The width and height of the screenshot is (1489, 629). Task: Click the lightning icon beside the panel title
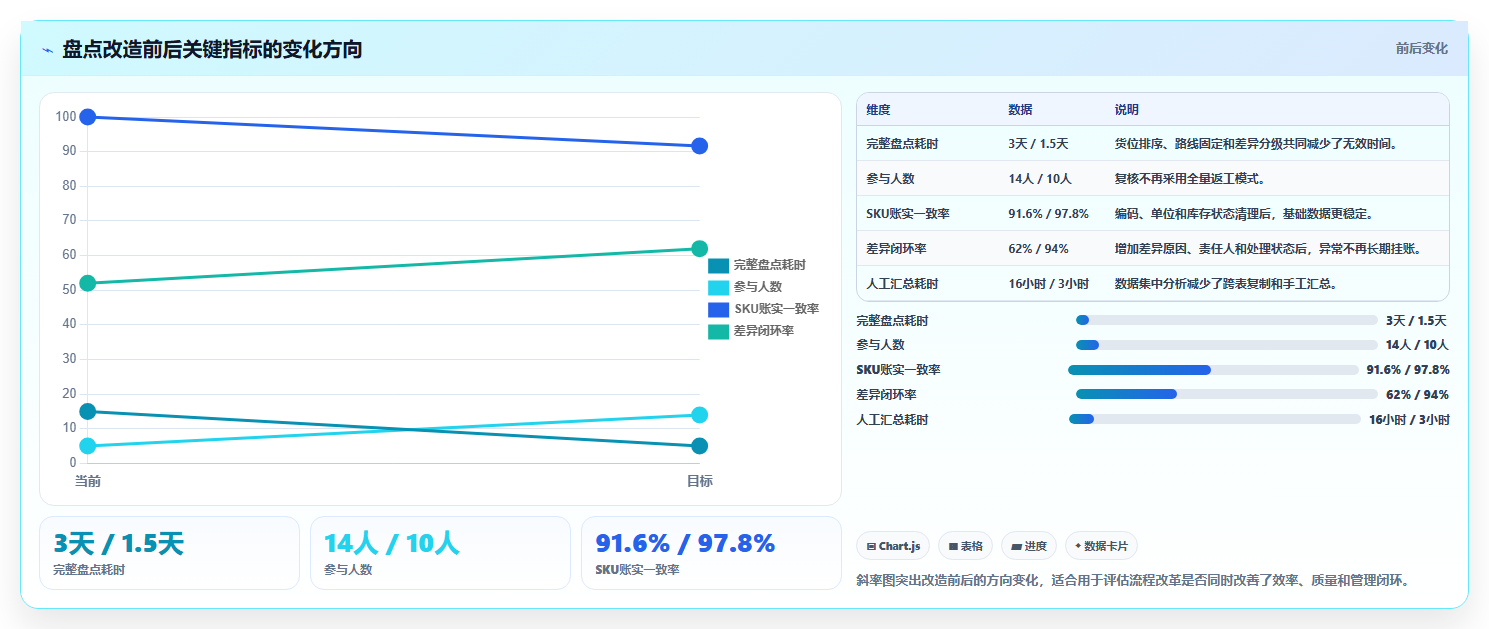[47, 49]
